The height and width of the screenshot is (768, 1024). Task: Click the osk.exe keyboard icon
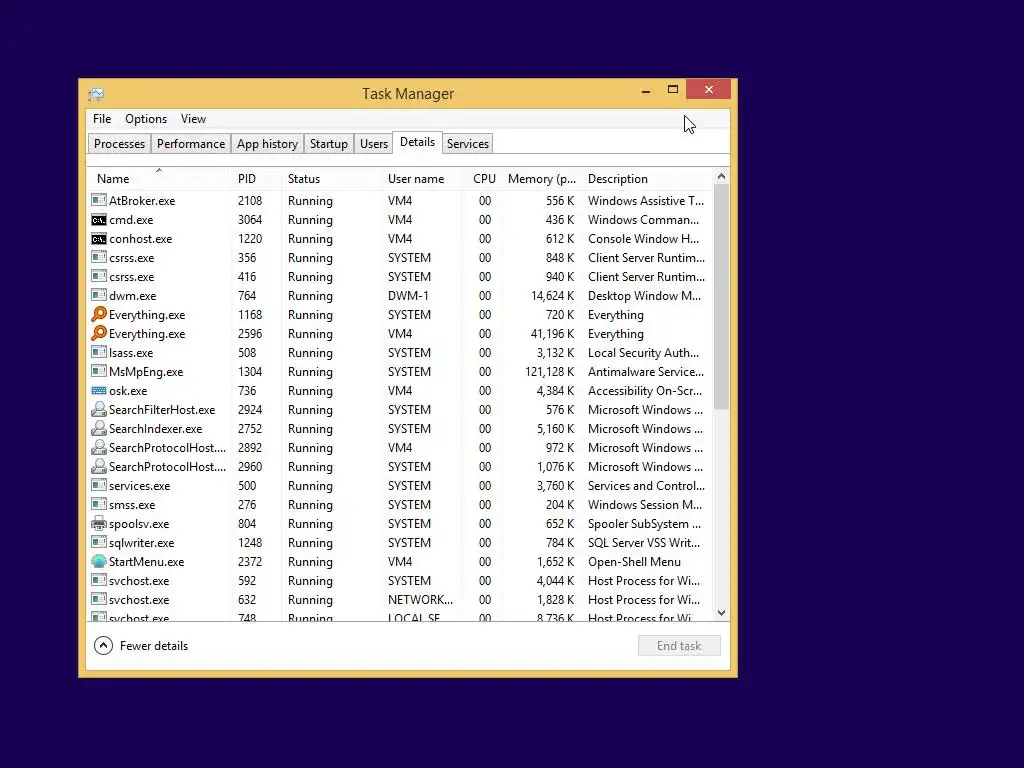[99, 391]
